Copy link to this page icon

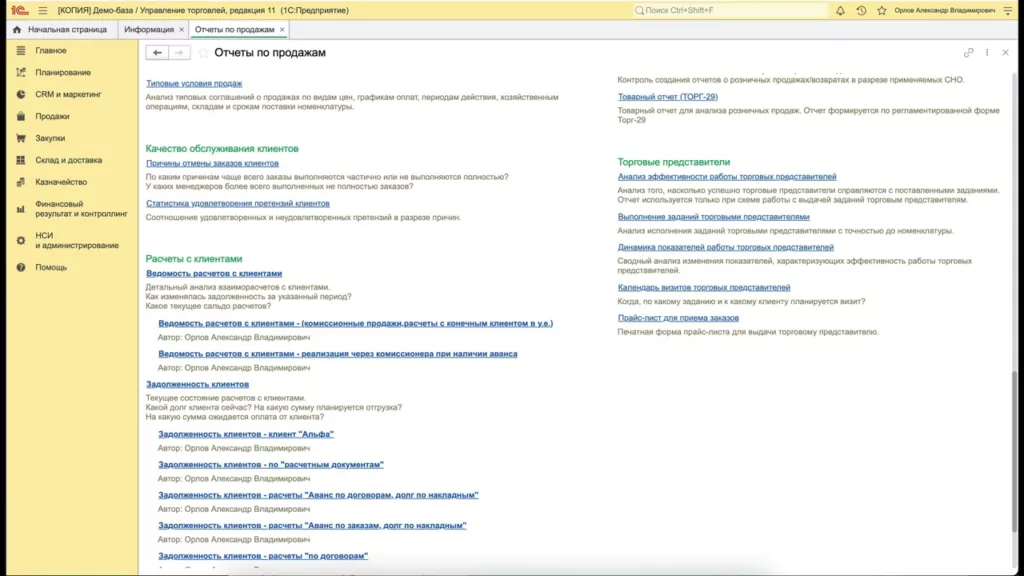[968, 52]
